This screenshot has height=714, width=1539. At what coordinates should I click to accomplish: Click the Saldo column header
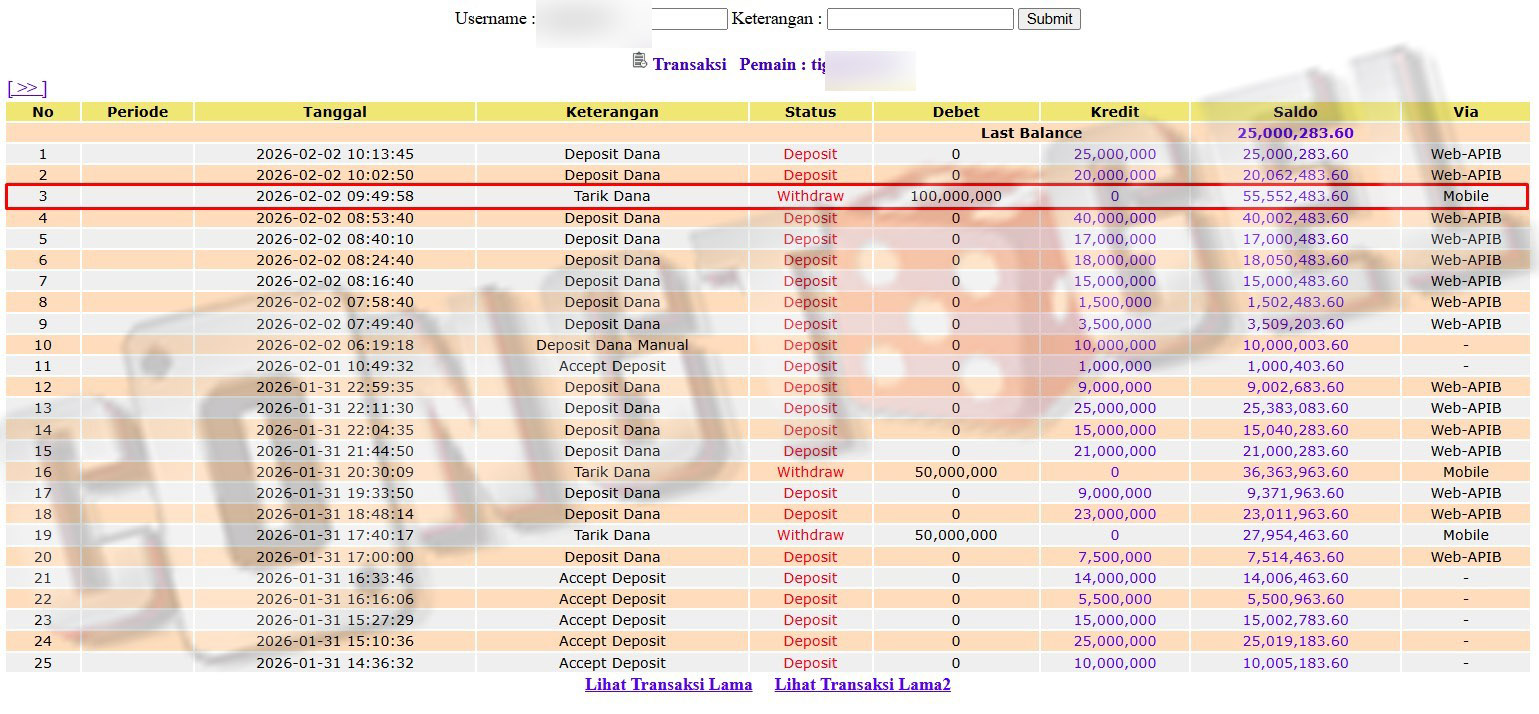(x=1295, y=112)
